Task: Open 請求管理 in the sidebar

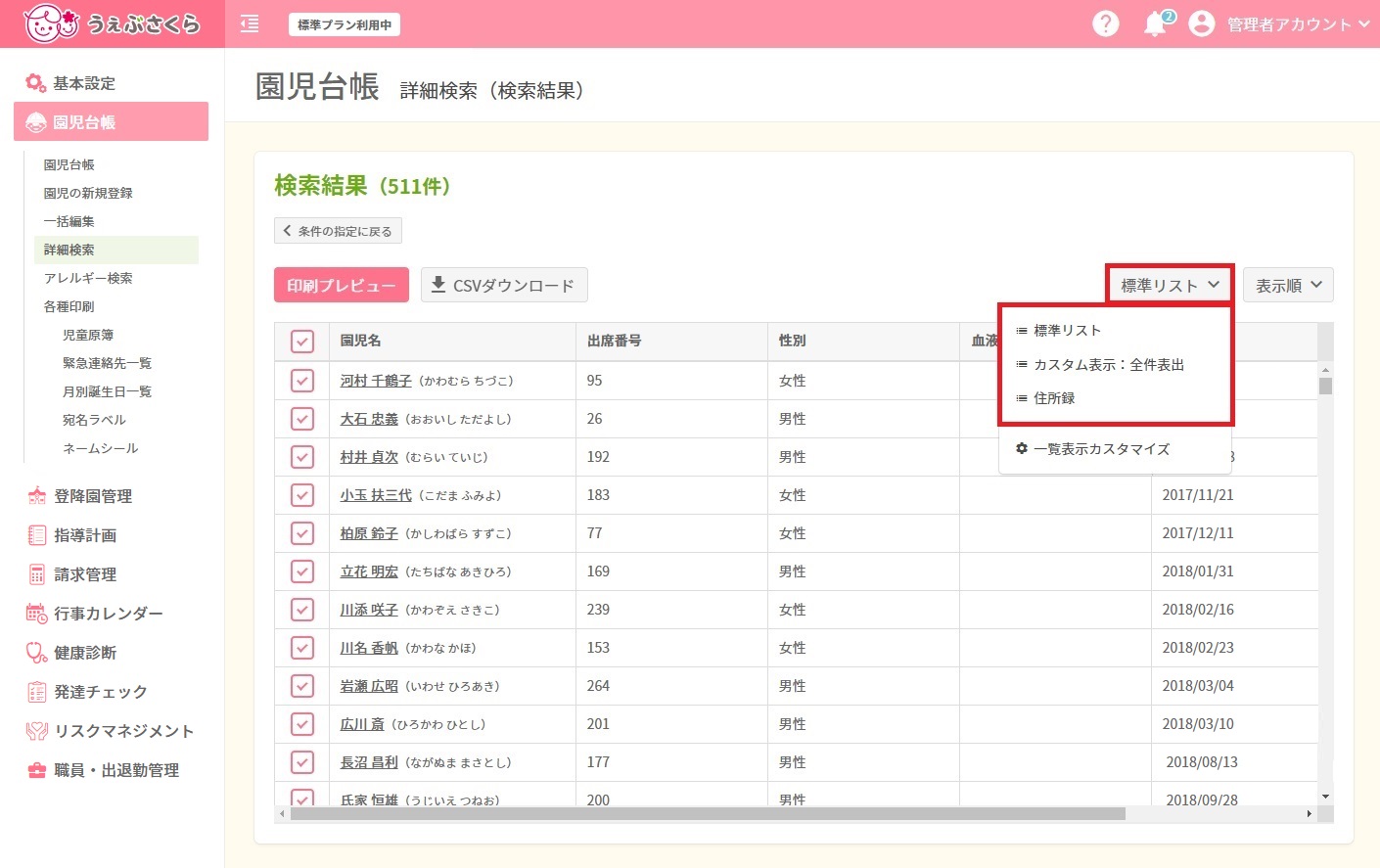Action: [85, 574]
